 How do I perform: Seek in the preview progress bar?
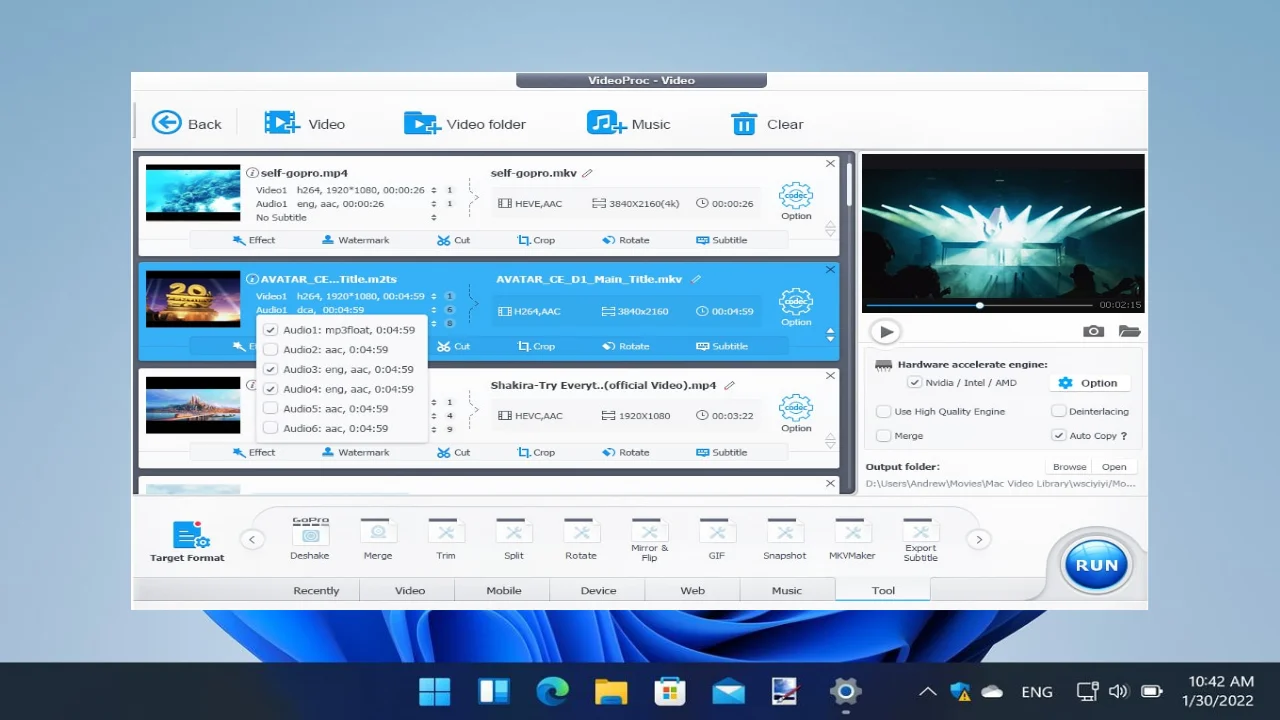(979, 305)
